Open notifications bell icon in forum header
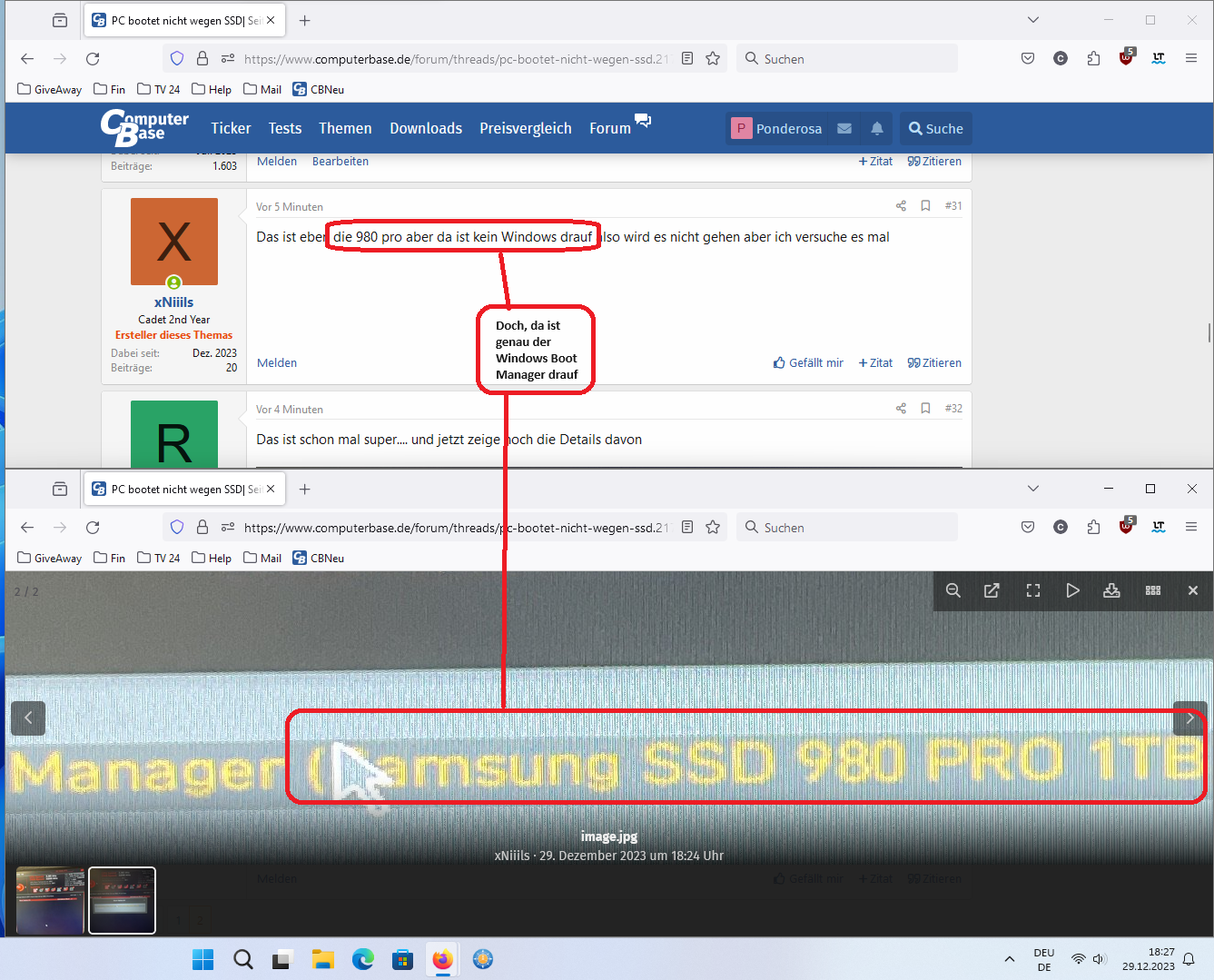Screen dimensions: 1214x980 pos(877,129)
